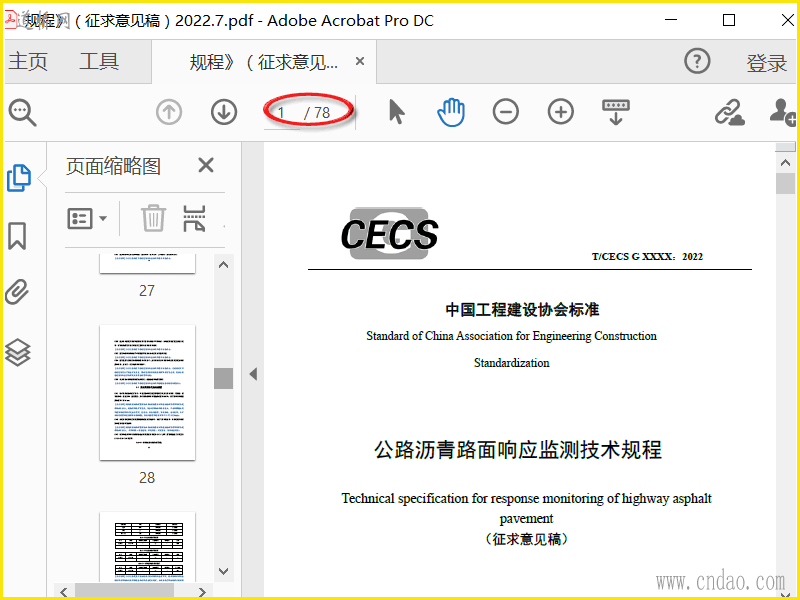The height and width of the screenshot is (600, 800).
Task: Select the 规程》(征求意见... document tab
Action: pyautogui.click(x=263, y=62)
